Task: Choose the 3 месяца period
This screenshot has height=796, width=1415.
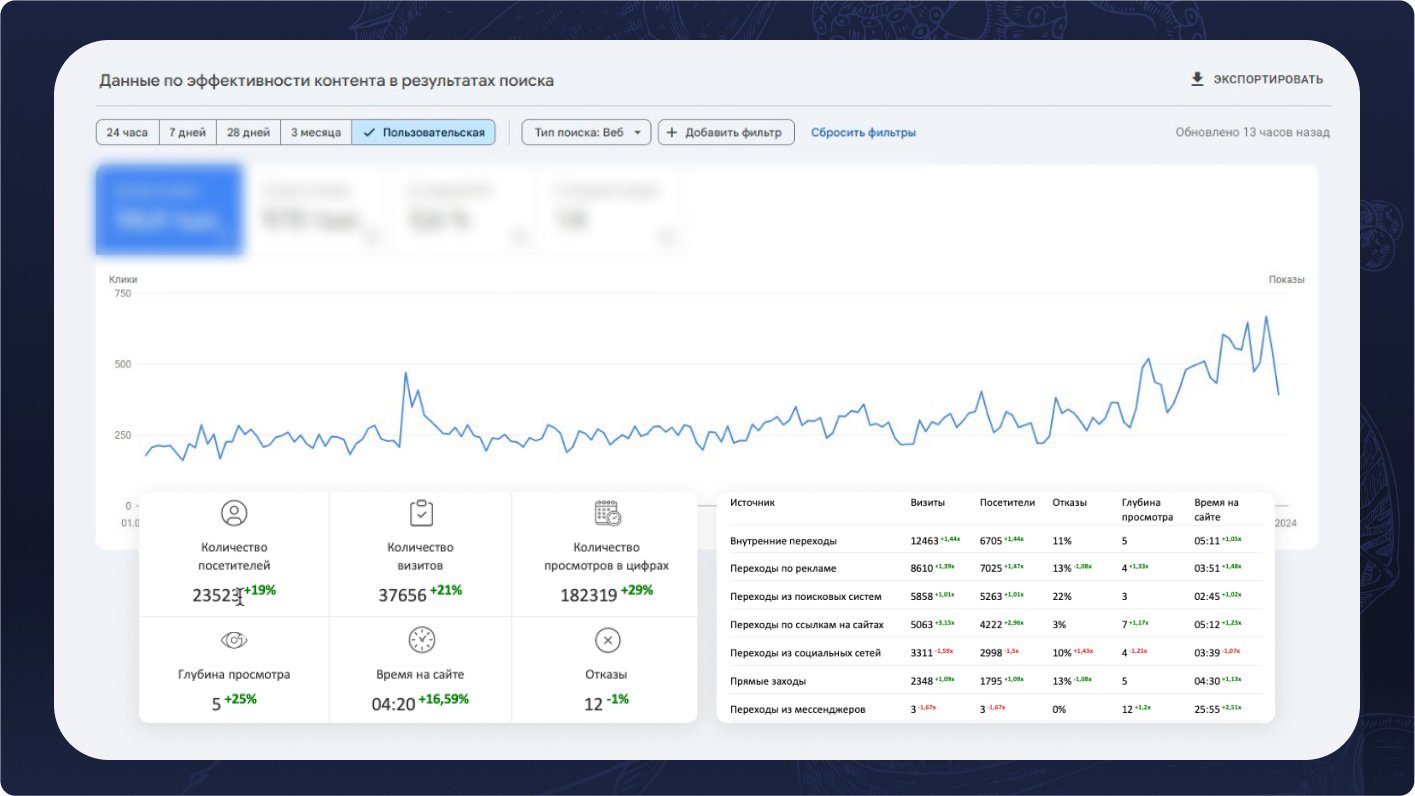Action: tap(315, 133)
